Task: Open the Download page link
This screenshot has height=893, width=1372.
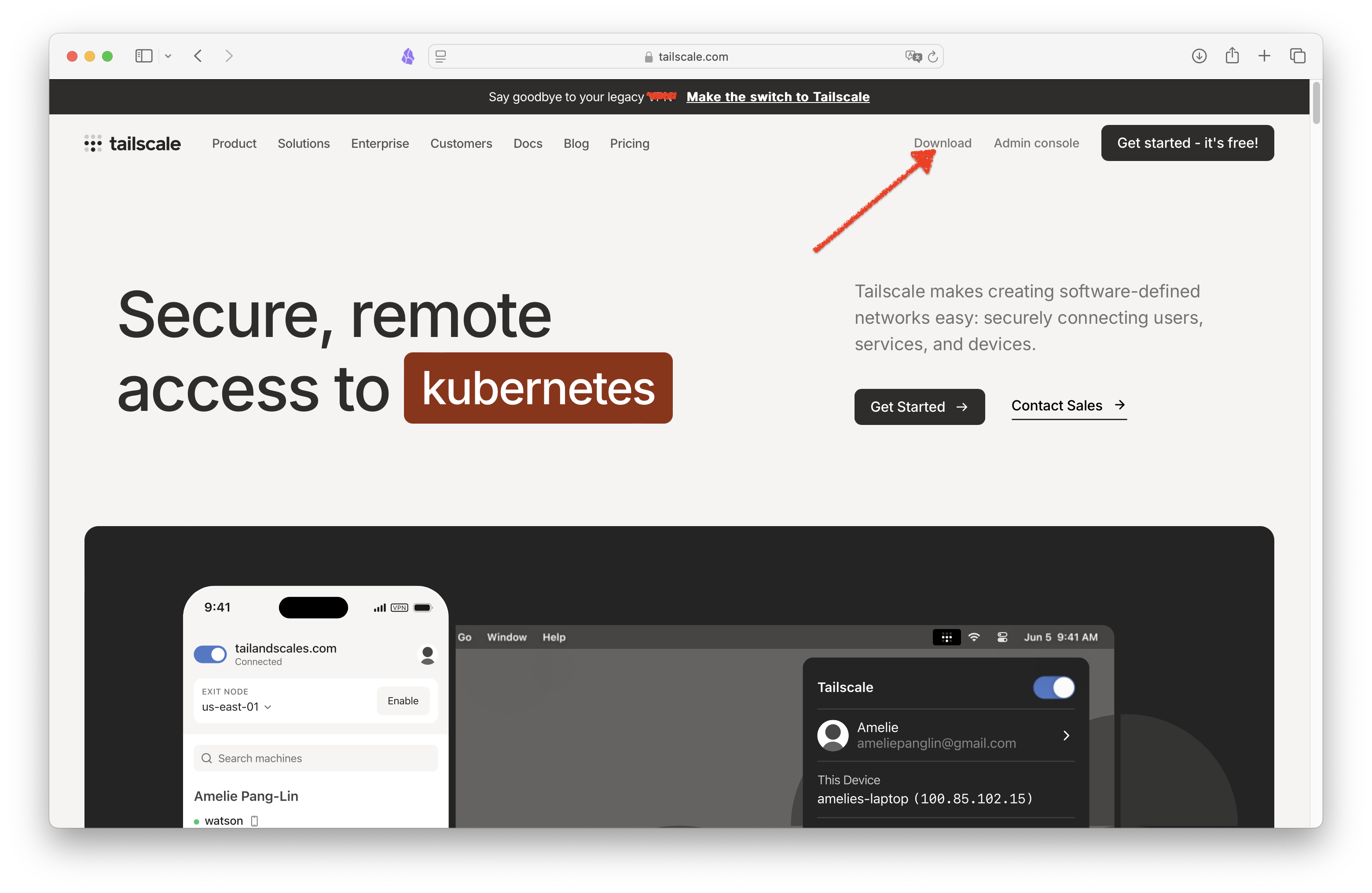Action: [942, 143]
